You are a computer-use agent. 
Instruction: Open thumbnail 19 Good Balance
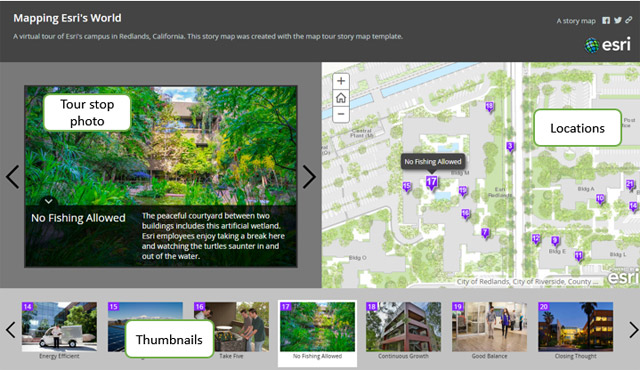(489, 327)
